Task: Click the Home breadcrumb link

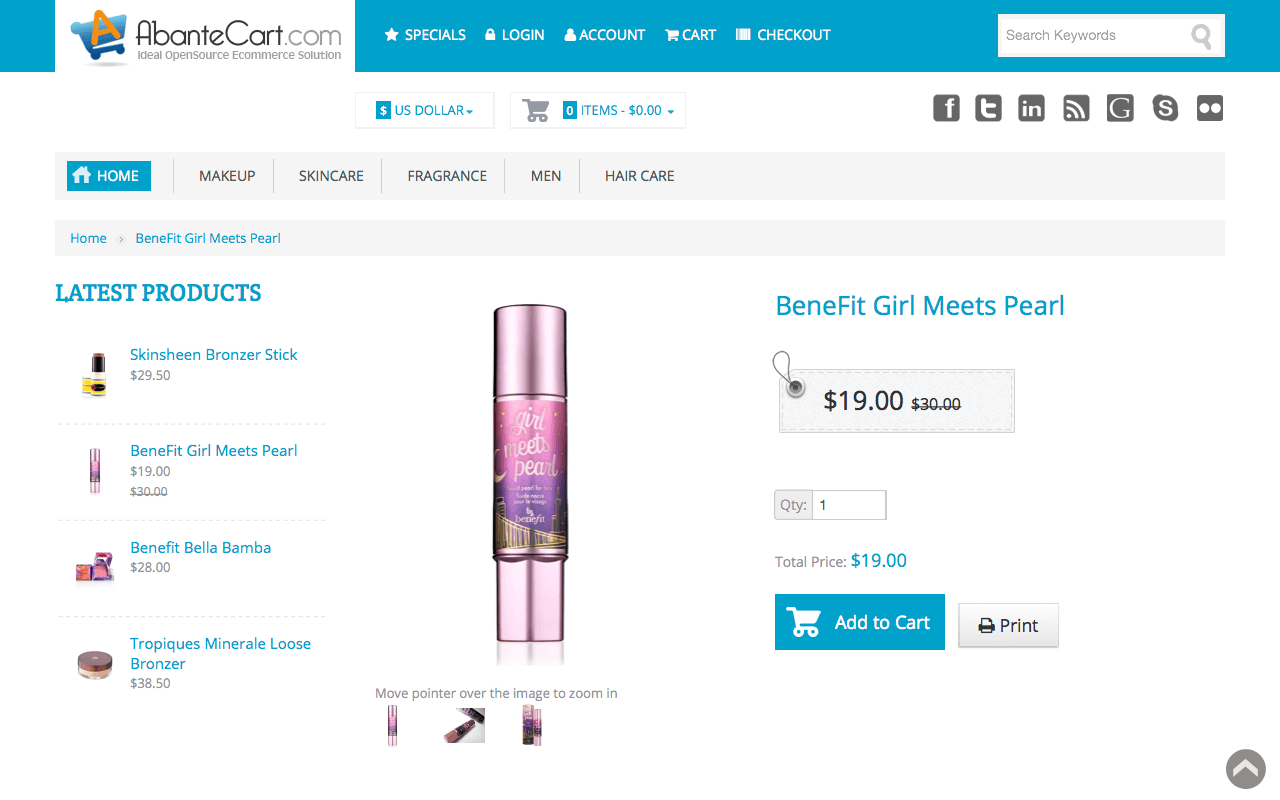Action: point(88,238)
